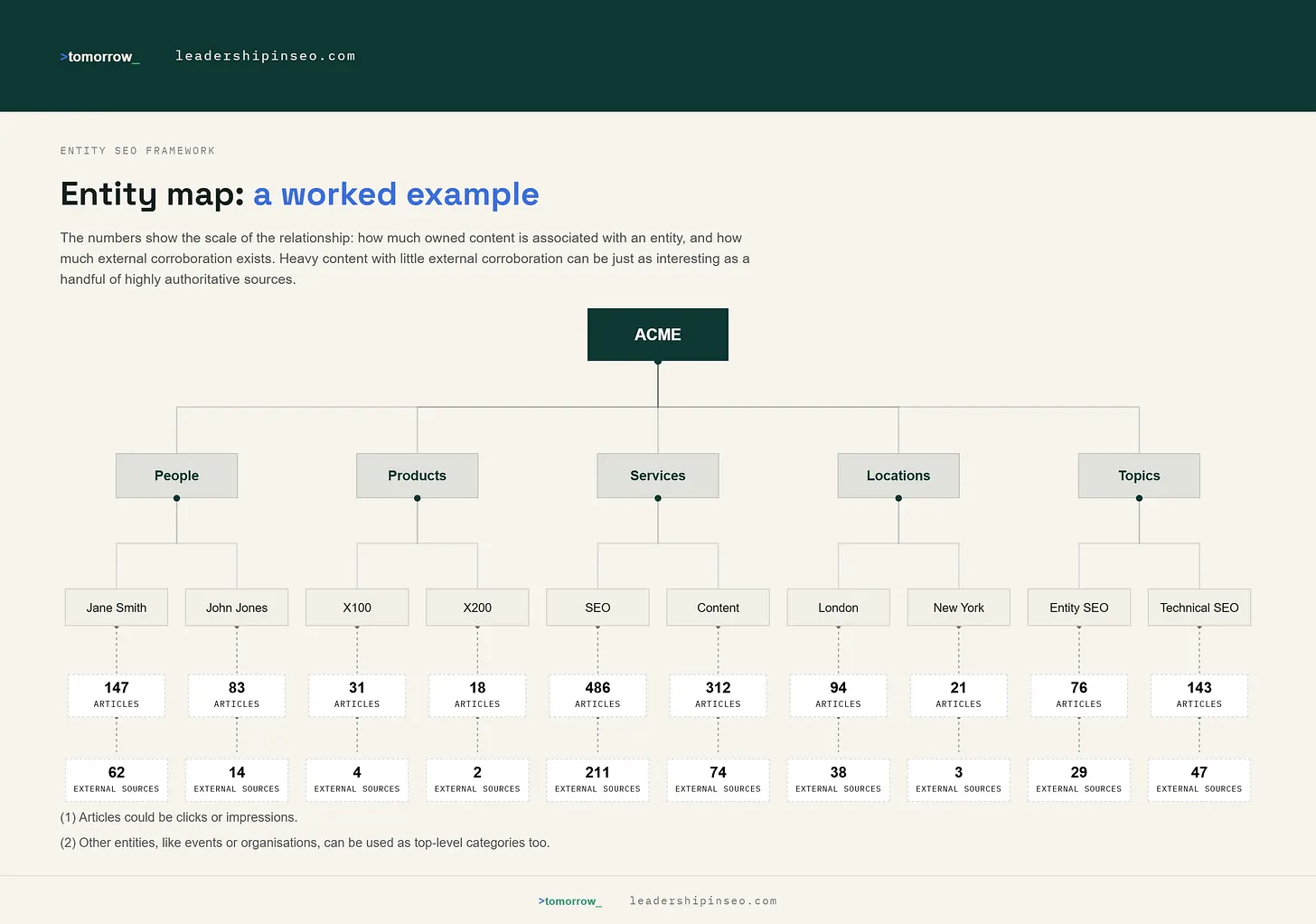Select the 21 Articles box
The image size is (1316, 924).
coord(959,695)
